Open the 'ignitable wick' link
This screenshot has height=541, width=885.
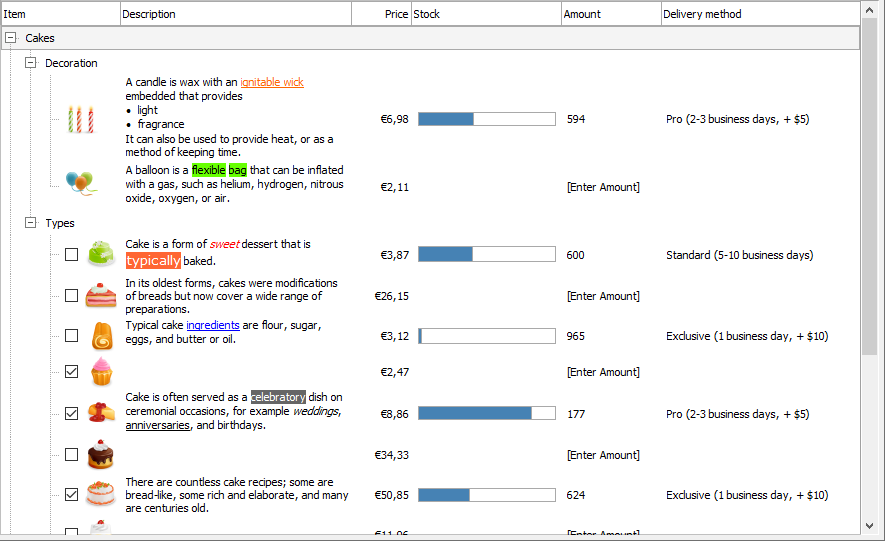[272, 82]
